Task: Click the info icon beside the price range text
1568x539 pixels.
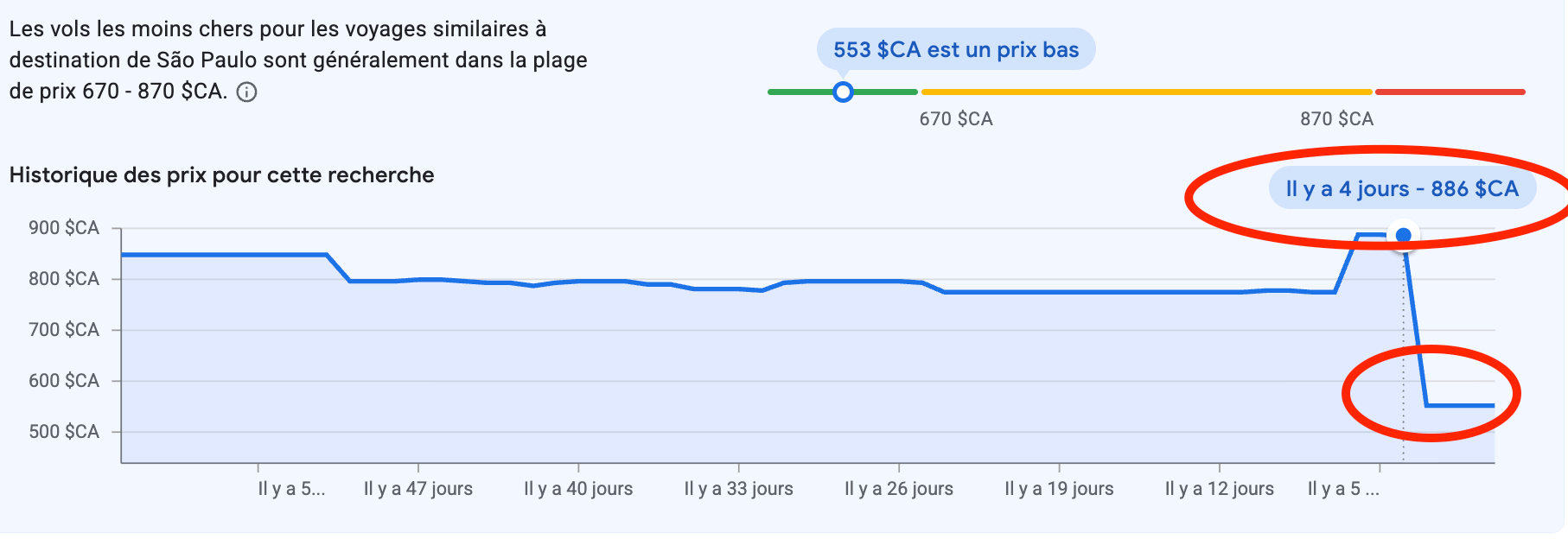Action: coord(247,92)
